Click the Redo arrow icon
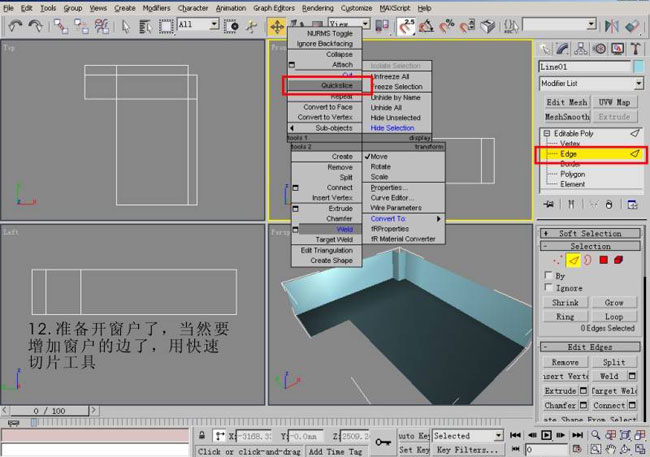The image size is (650, 457). (35, 26)
